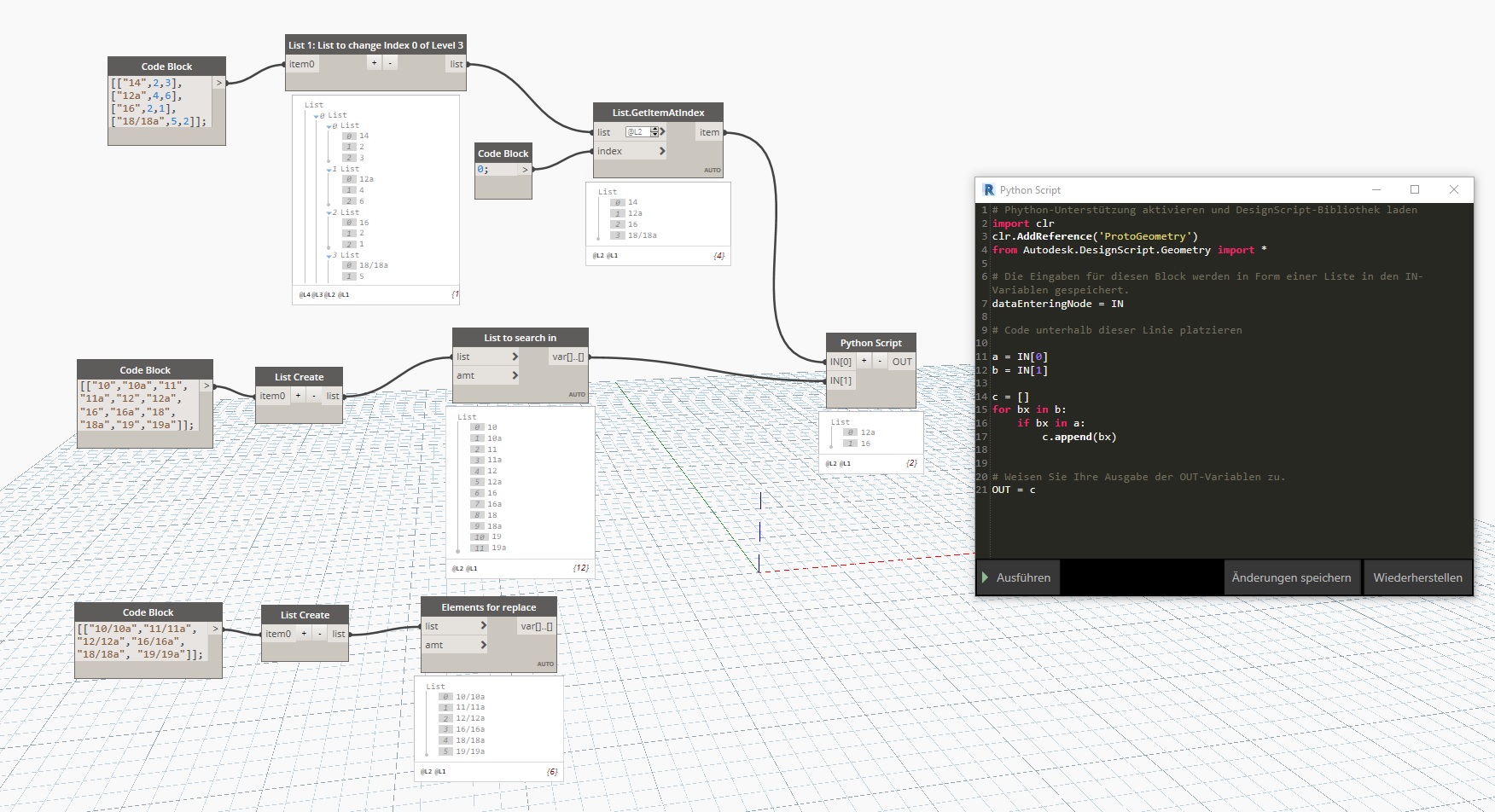
Task: Collapse the 1 List branch in List 1 preview
Action: point(329,170)
